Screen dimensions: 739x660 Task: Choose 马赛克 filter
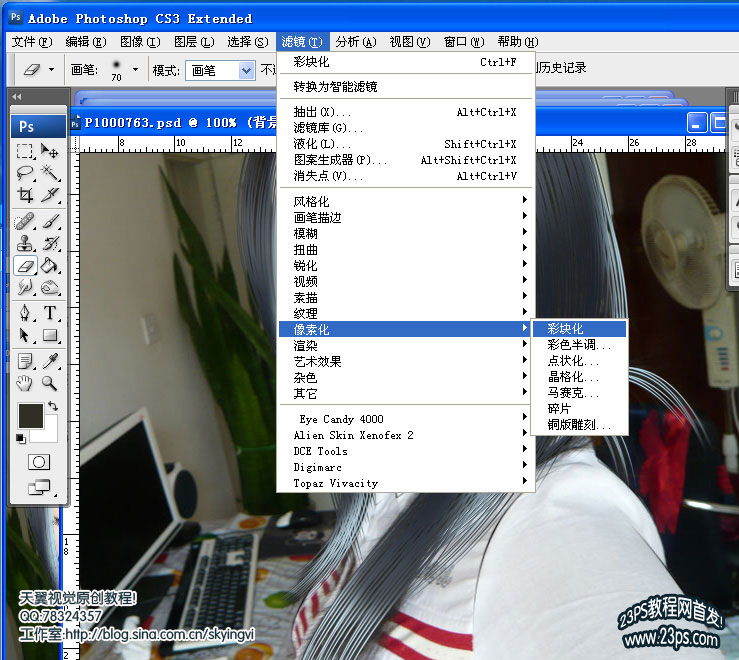click(579, 393)
